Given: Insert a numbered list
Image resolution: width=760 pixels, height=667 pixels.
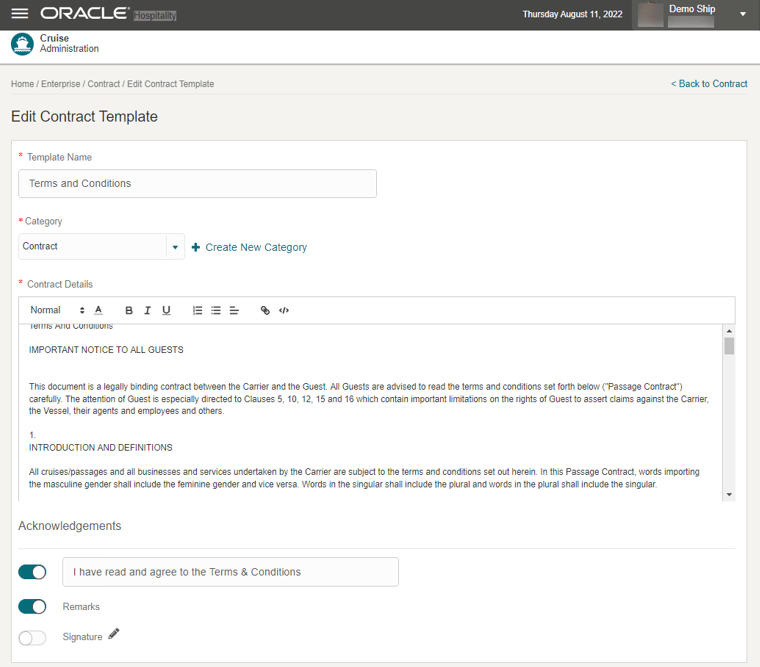Looking at the screenshot, I should tap(197, 310).
